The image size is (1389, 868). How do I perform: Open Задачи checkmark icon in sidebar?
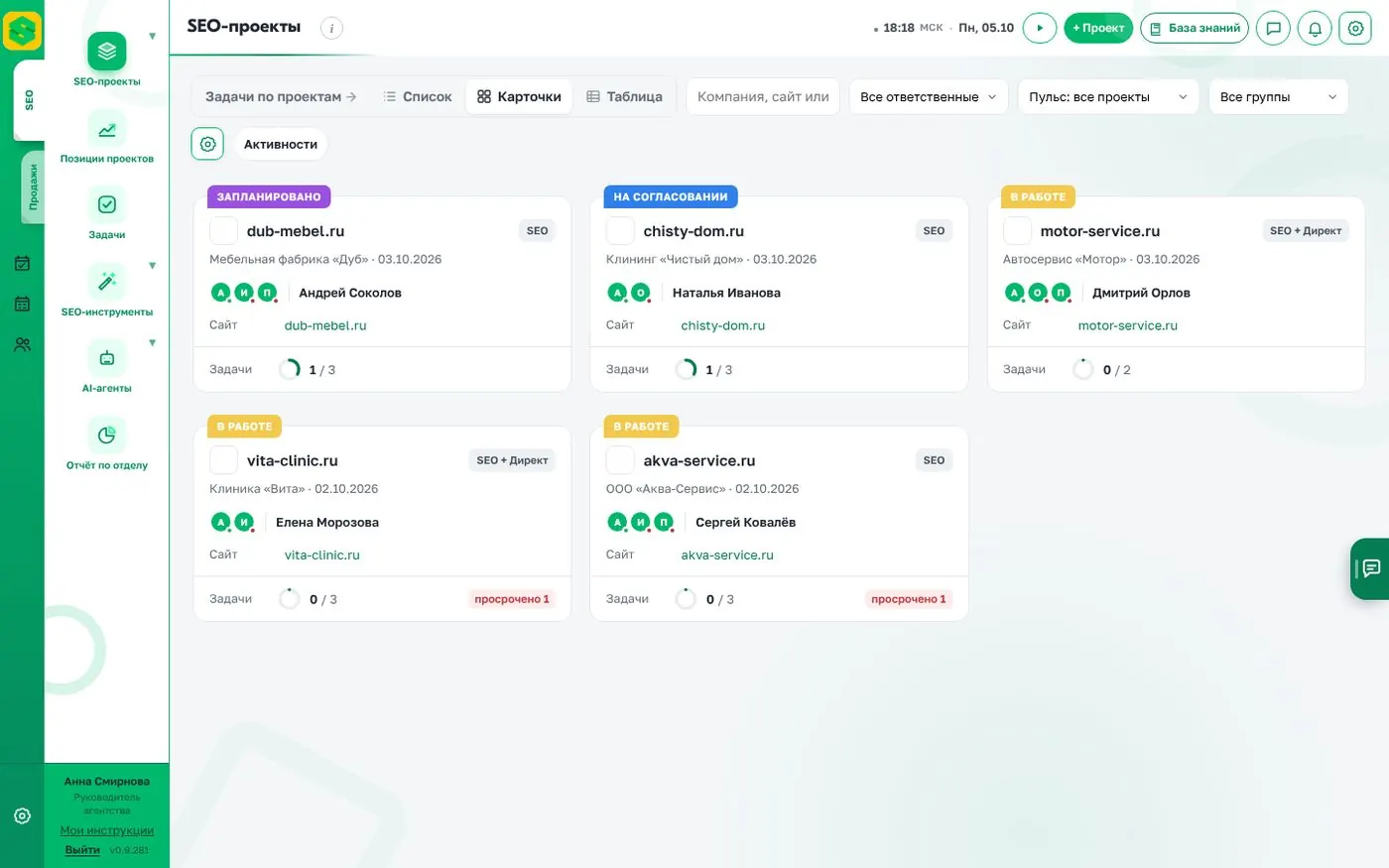107,204
